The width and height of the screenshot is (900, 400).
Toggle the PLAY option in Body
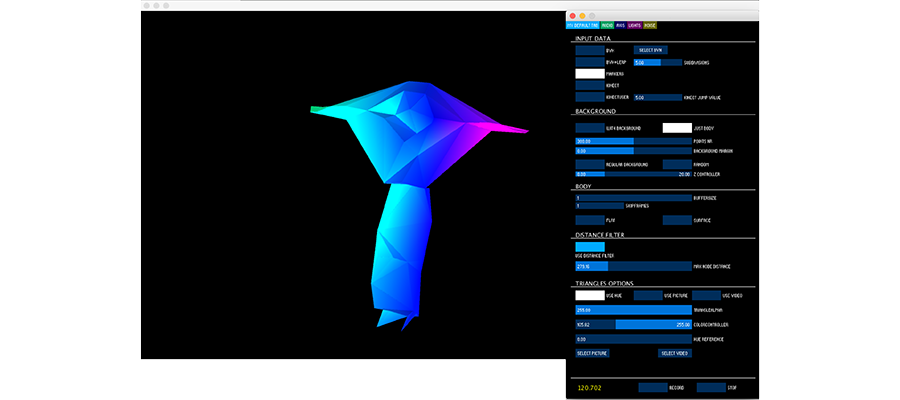(x=590, y=220)
